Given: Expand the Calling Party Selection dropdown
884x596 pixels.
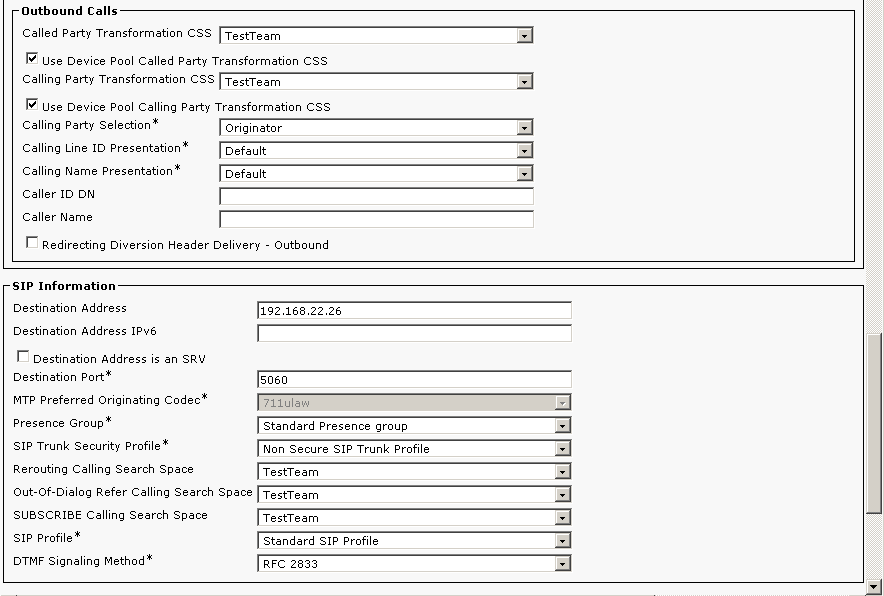Looking at the screenshot, I should click(376, 128).
